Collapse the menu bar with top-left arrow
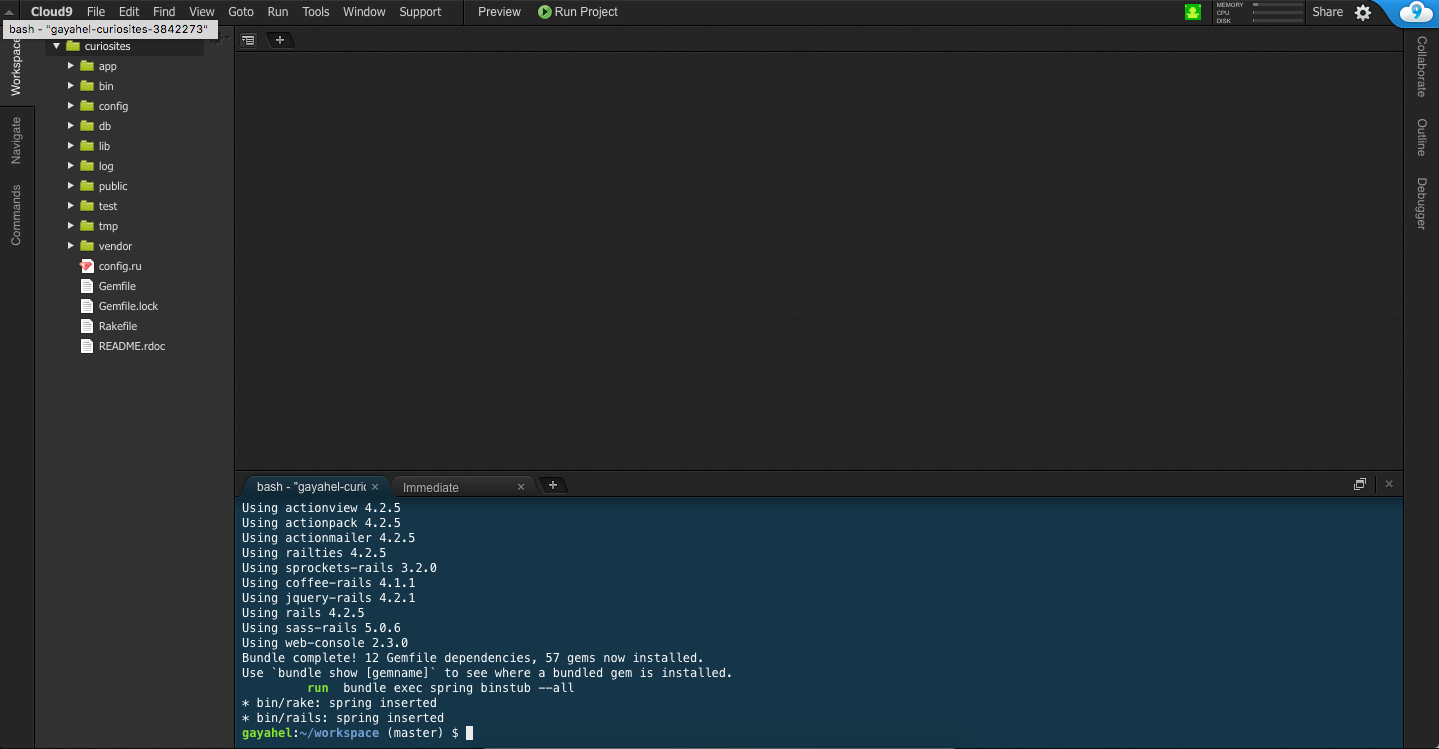The height and width of the screenshot is (749, 1439). pos(9,11)
